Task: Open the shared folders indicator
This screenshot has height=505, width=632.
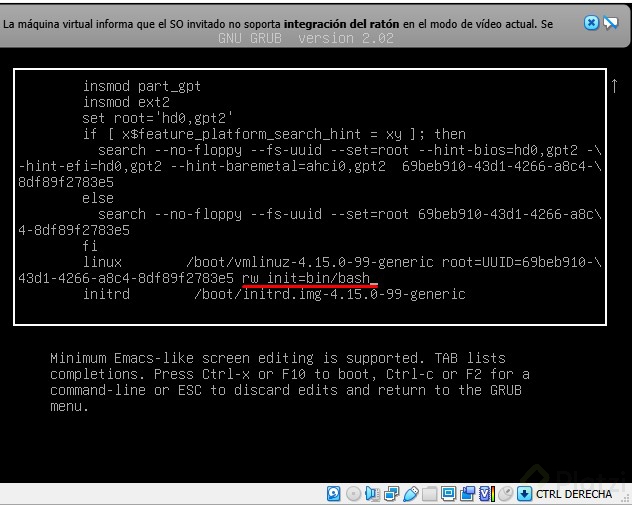Action: tap(429, 494)
